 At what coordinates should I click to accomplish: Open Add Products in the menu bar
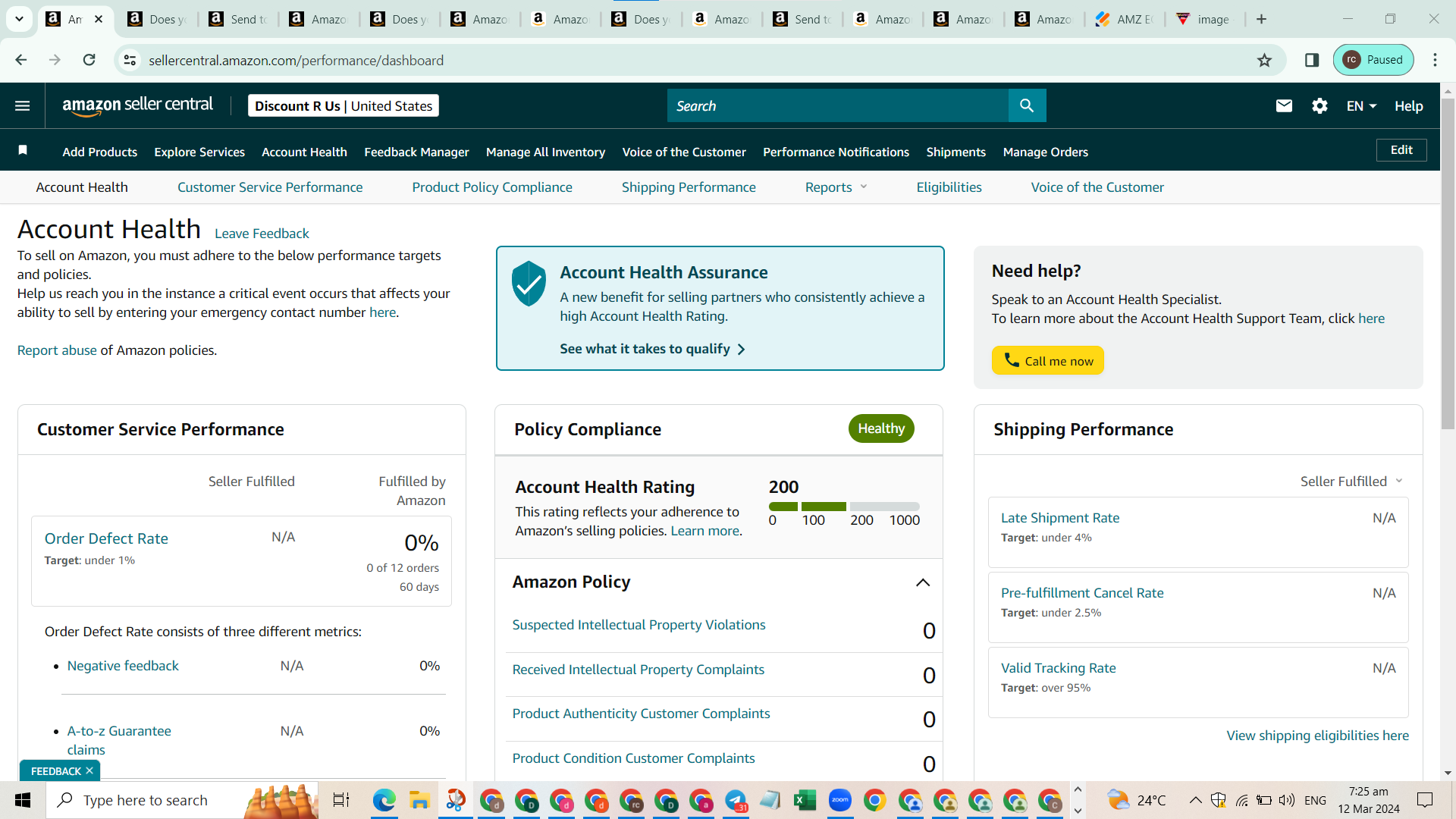click(100, 152)
